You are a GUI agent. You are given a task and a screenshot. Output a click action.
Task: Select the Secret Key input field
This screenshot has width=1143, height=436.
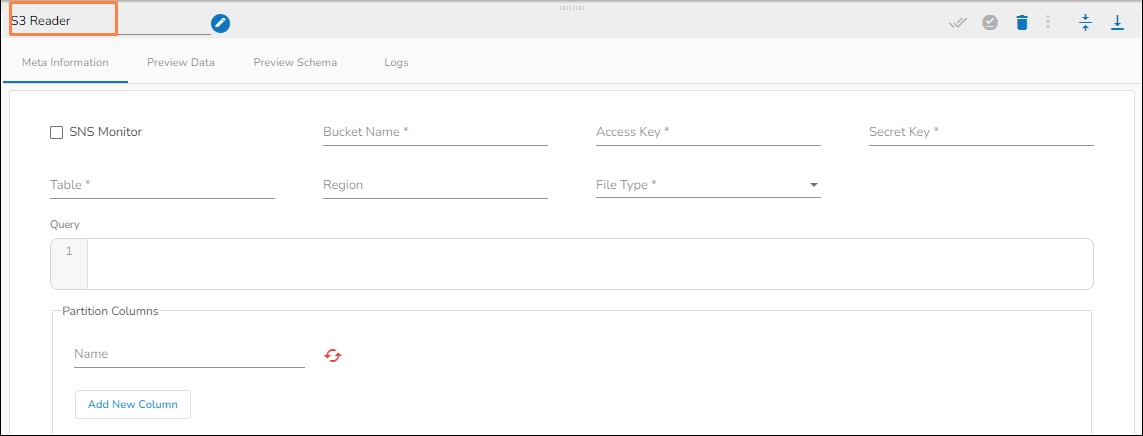click(980, 133)
